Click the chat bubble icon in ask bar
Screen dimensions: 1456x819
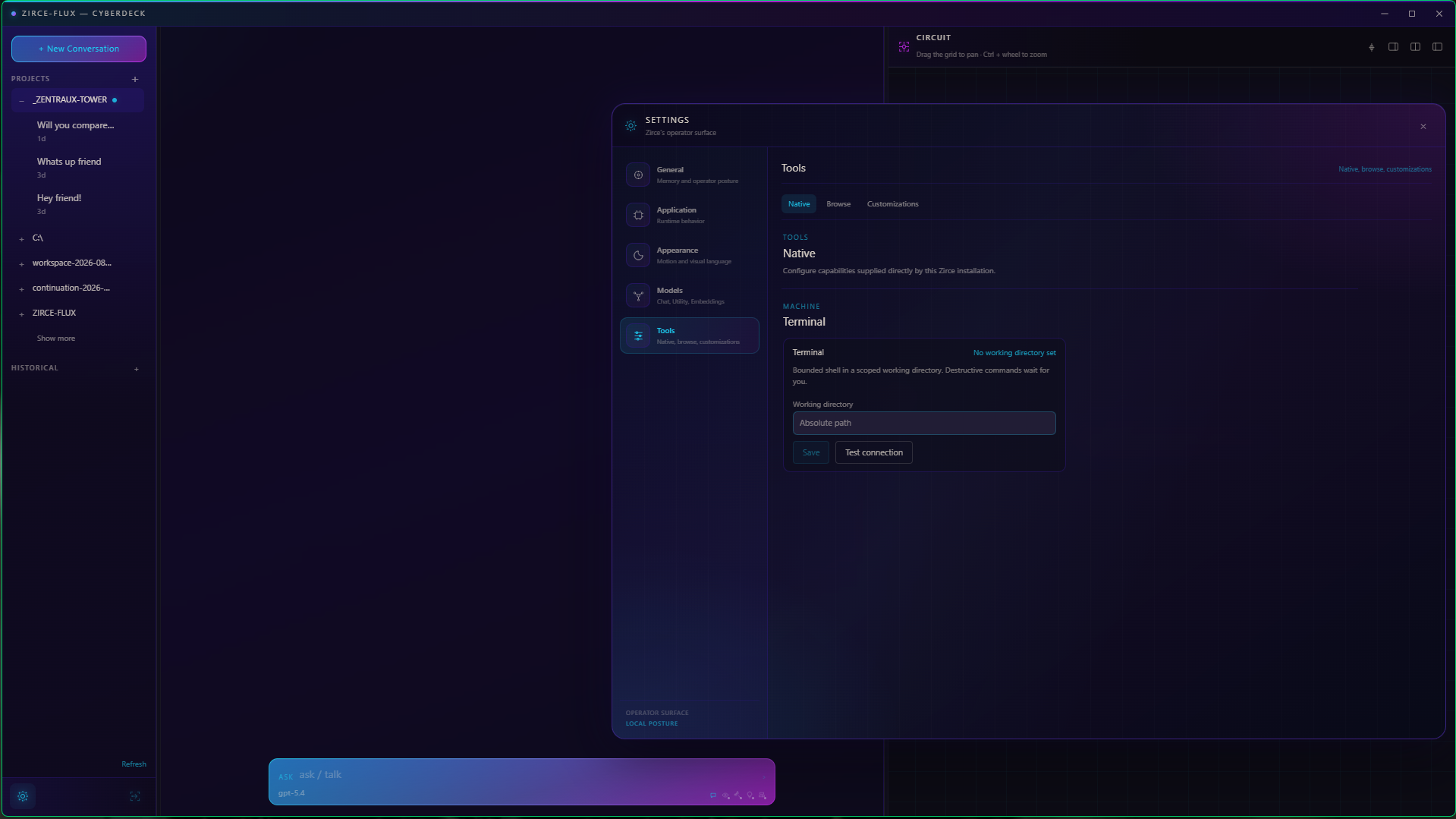pyautogui.click(x=713, y=795)
